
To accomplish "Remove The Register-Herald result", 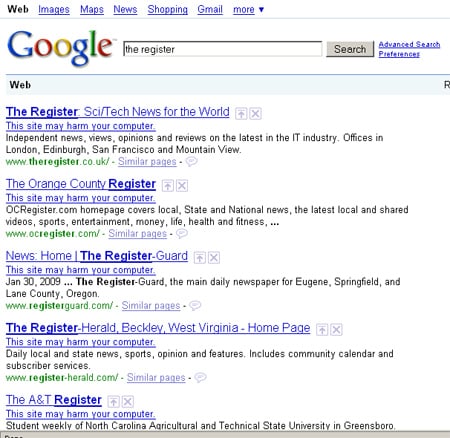I will [336, 330].
